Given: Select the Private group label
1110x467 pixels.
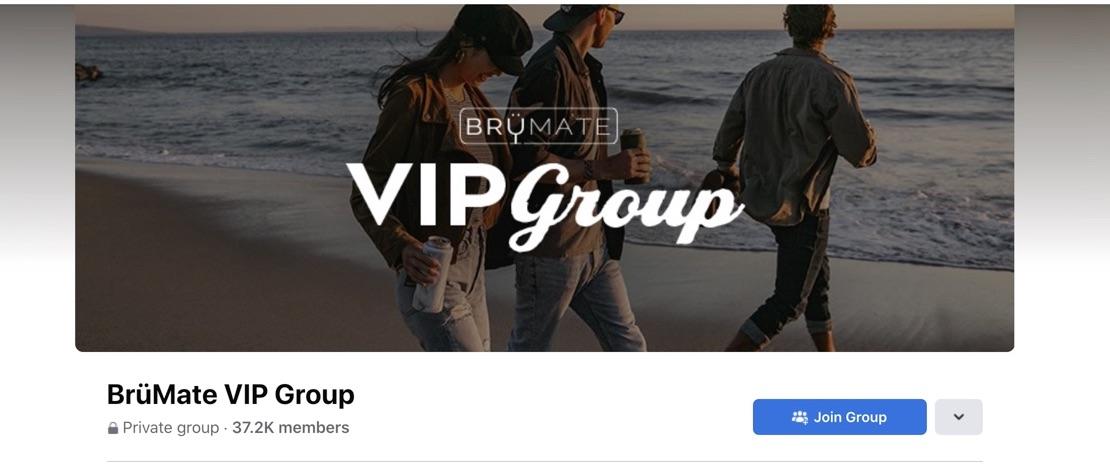Looking at the screenshot, I should pyautogui.click(x=171, y=427).
